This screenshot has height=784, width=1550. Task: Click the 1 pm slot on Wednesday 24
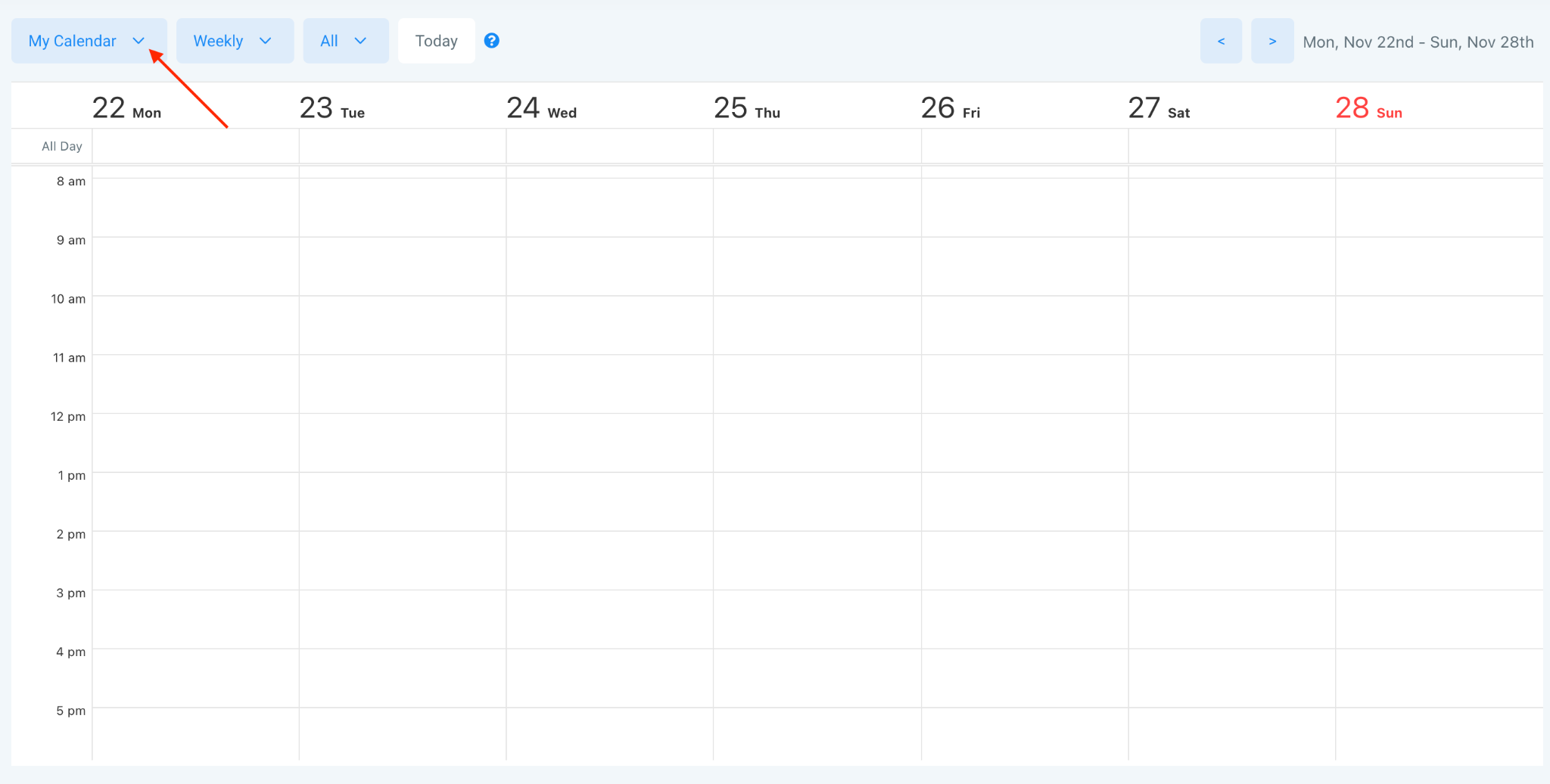610,501
